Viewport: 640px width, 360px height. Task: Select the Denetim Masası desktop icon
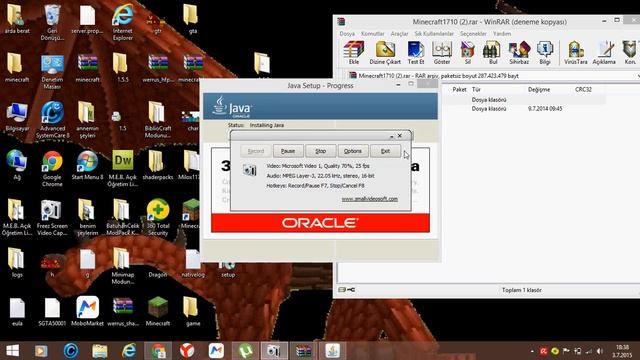coord(52,72)
